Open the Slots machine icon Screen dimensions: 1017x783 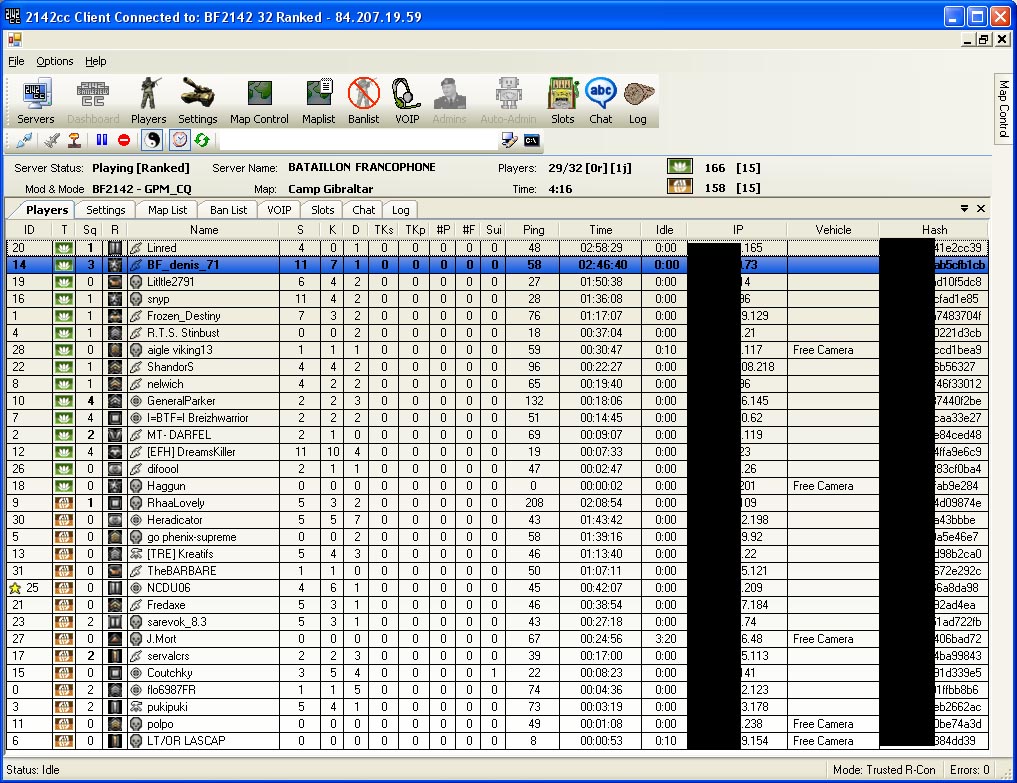562,102
